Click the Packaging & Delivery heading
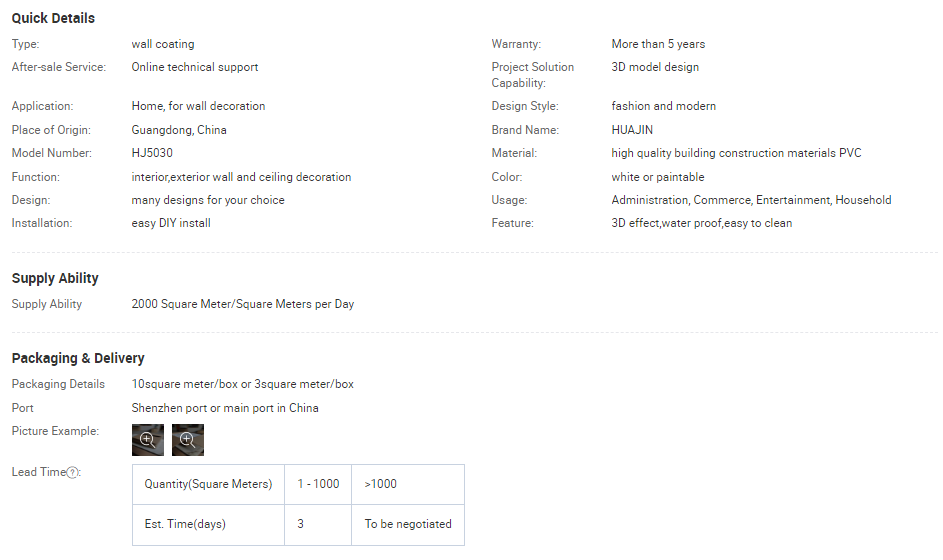Screen dimensions: 943x560 tap(78, 358)
